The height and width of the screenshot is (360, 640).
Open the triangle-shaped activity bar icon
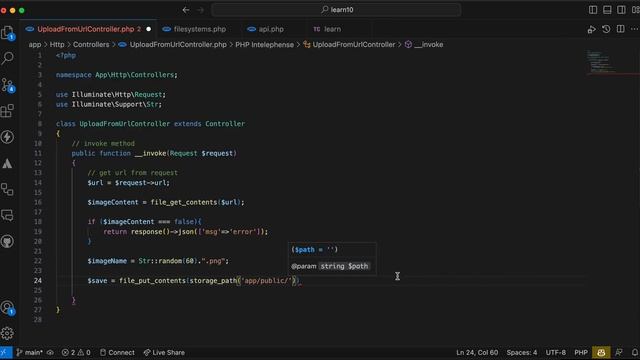(8, 163)
